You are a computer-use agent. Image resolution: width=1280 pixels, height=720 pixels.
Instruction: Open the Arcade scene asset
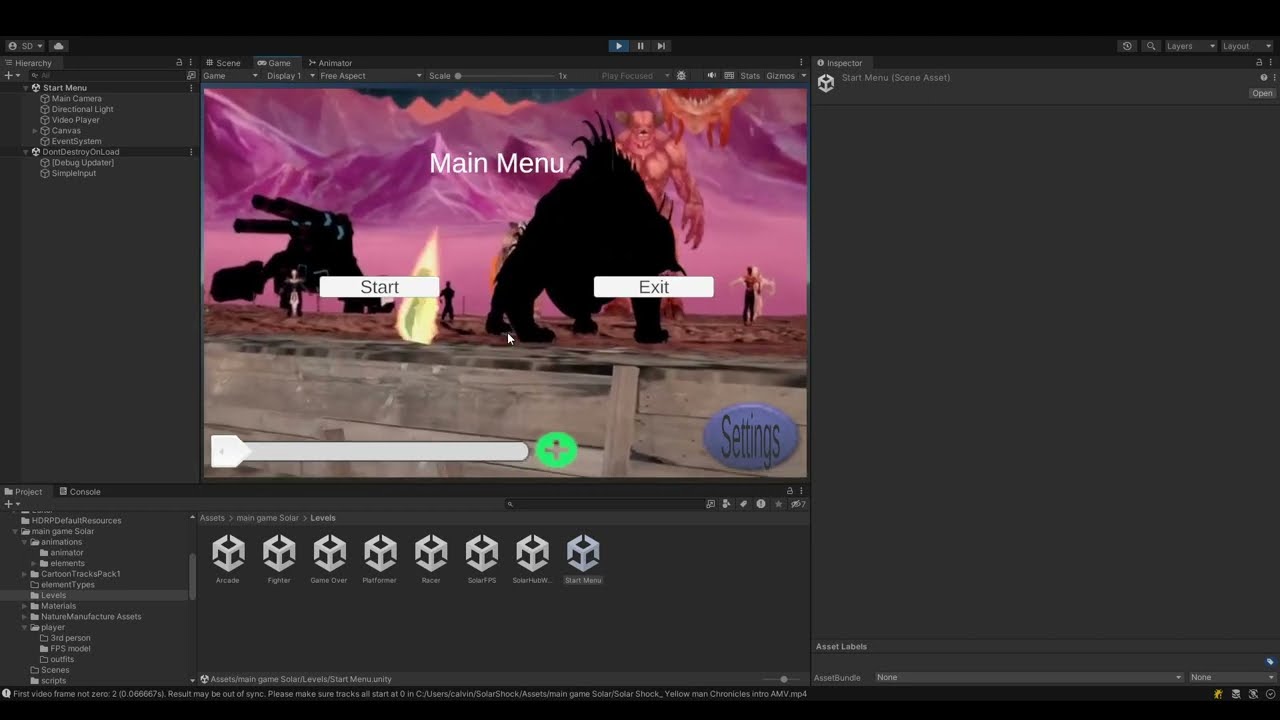click(x=228, y=559)
